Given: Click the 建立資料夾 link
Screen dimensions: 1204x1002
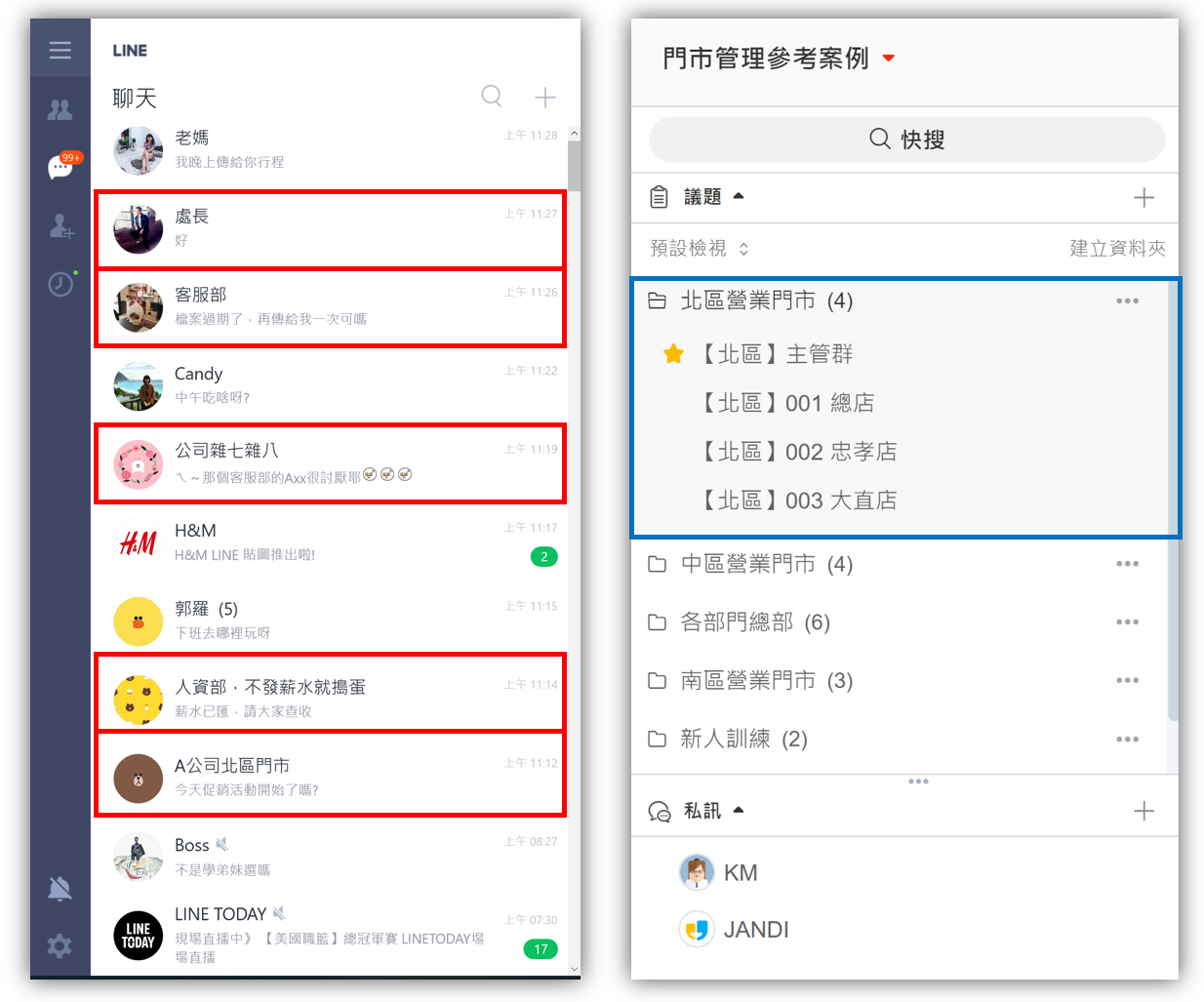Looking at the screenshot, I should [x=1117, y=249].
